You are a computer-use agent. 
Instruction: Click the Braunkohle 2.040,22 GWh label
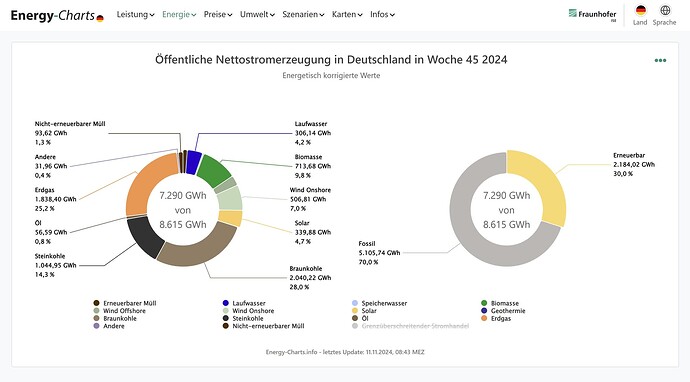[310, 278]
